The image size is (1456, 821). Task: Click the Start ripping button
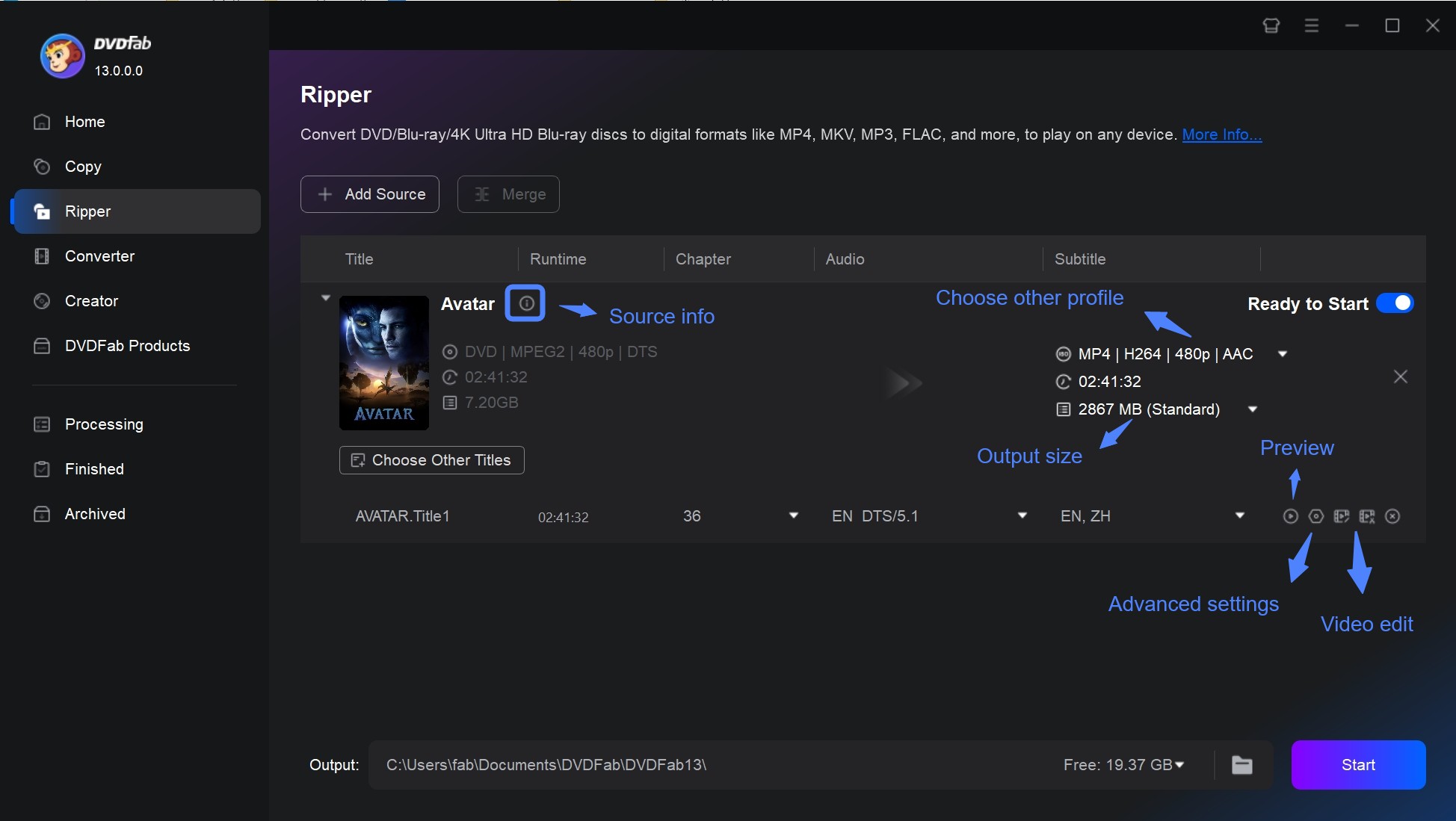coord(1358,764)
